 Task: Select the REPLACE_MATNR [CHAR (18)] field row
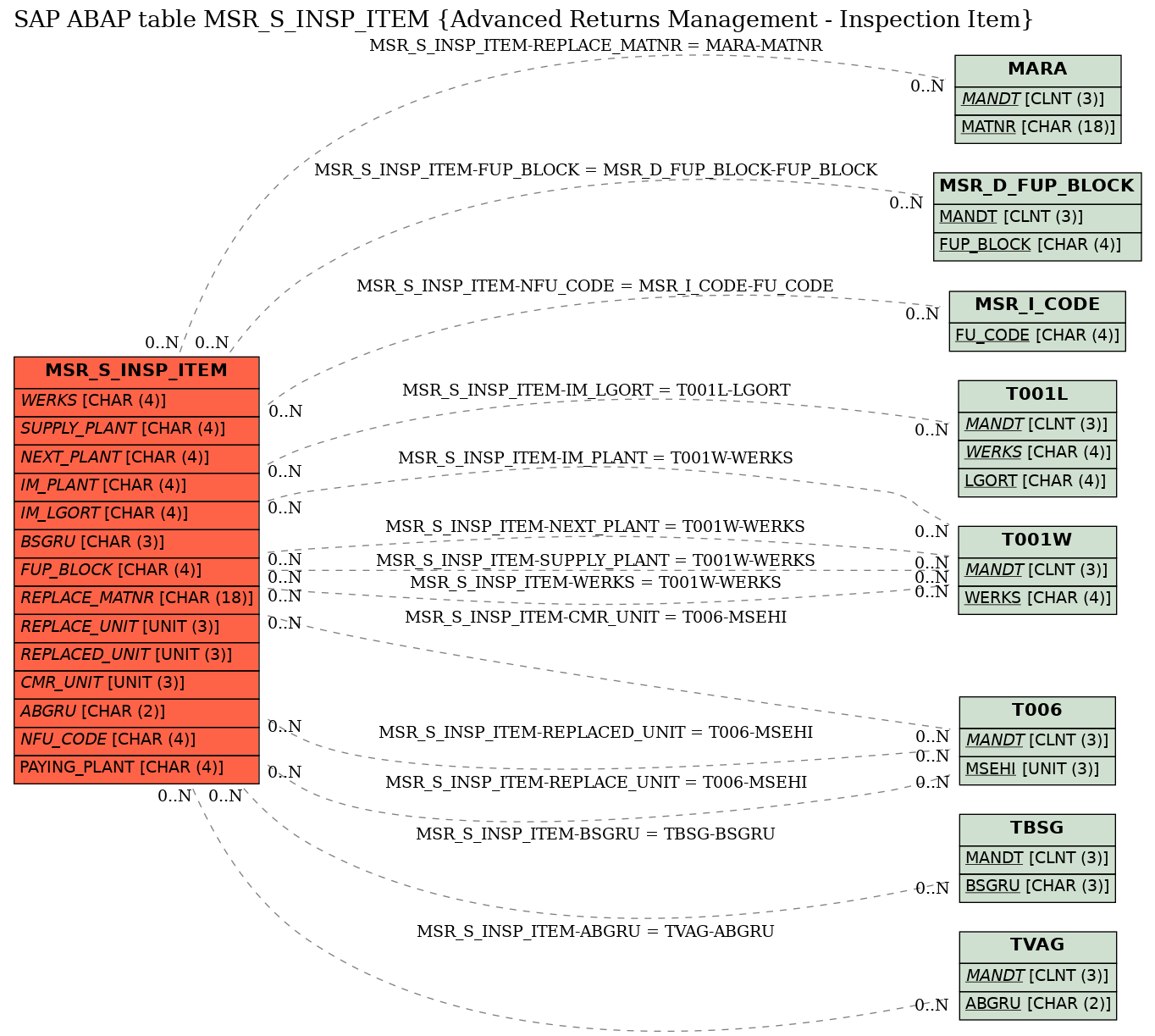[x=136, y=599]
